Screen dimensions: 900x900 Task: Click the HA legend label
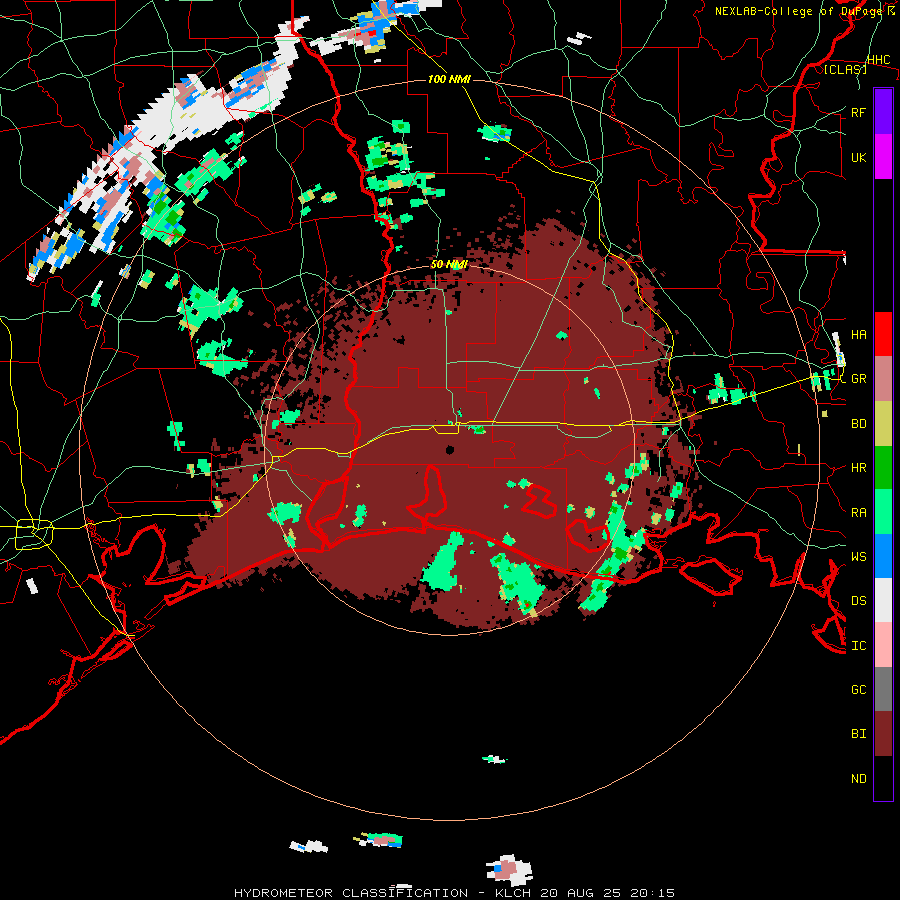858,335
